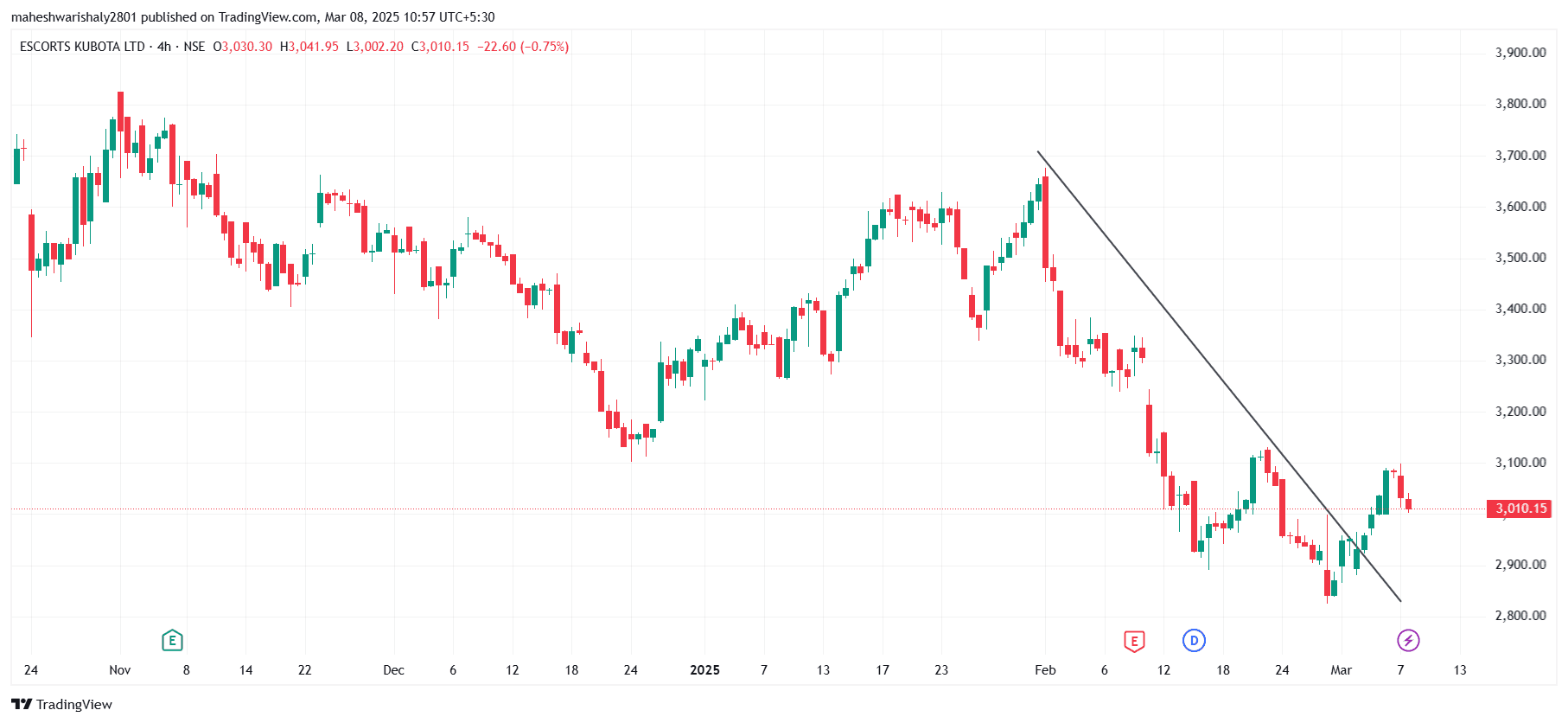Click the 3,400.00 price axis label

1520,309
